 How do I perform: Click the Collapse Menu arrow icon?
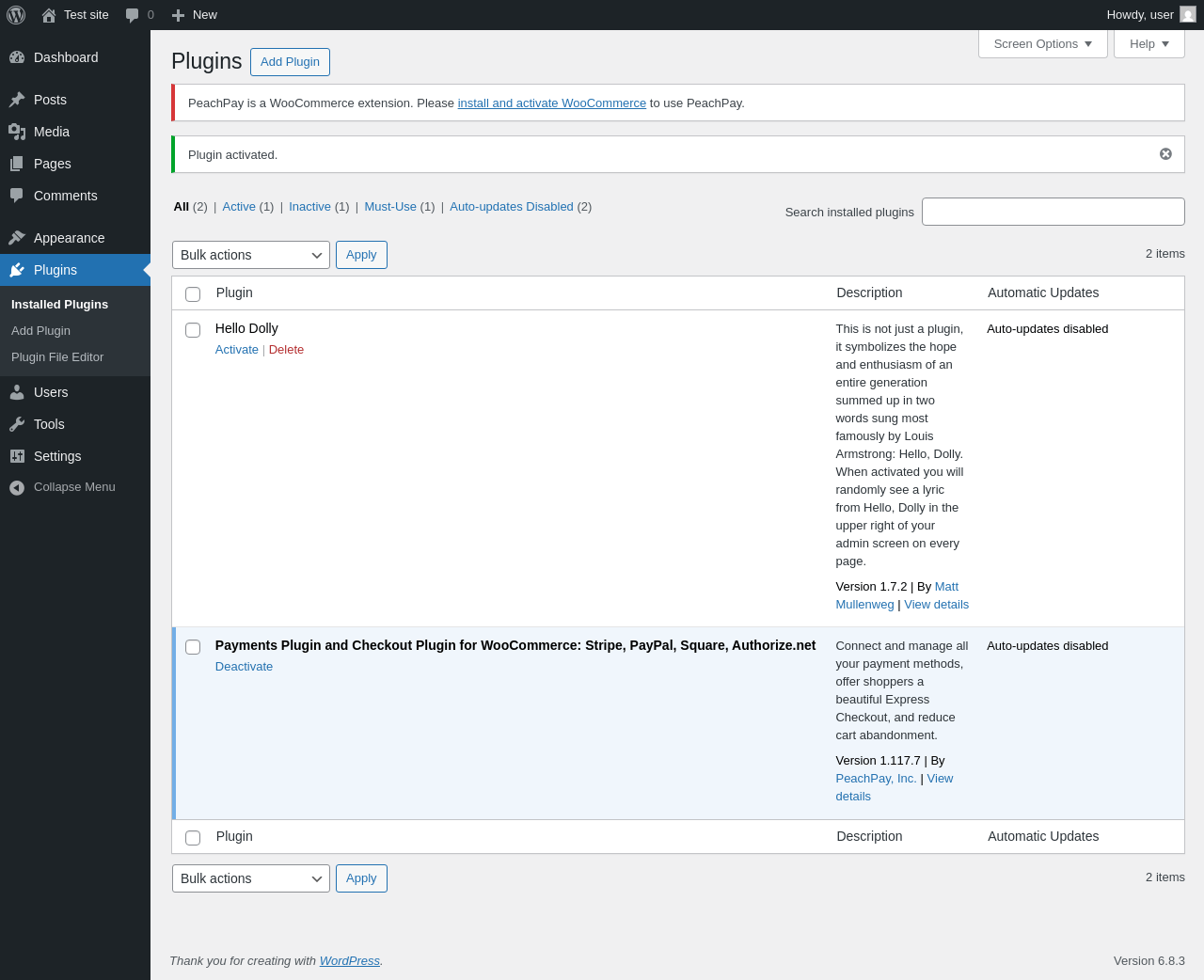pos(17,487)
